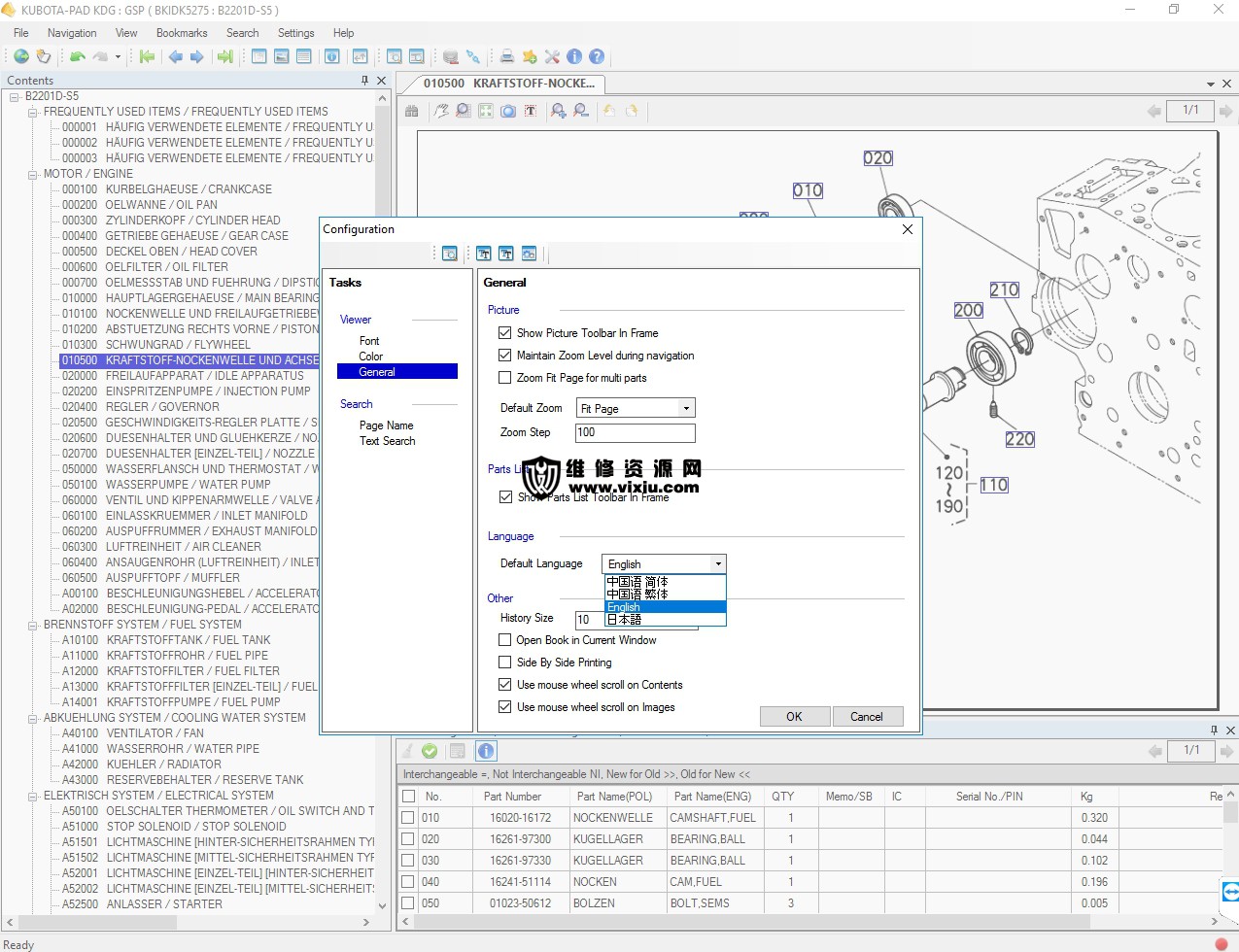The image size is (1239, 952).
Task: Click the printer icon in main toolbar
Action: pos(506,56)
